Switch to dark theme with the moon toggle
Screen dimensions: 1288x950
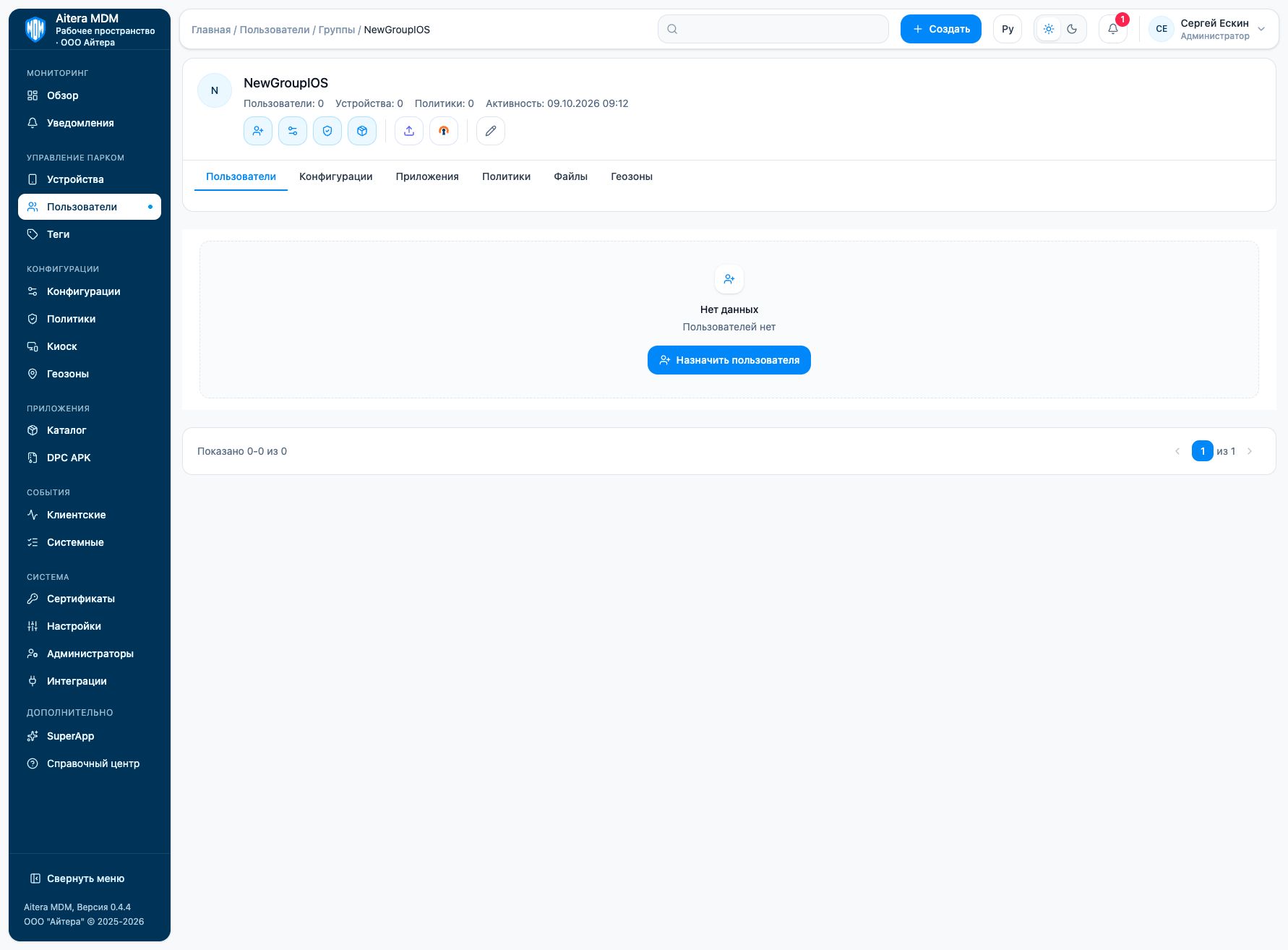[x=1072, y=29]
